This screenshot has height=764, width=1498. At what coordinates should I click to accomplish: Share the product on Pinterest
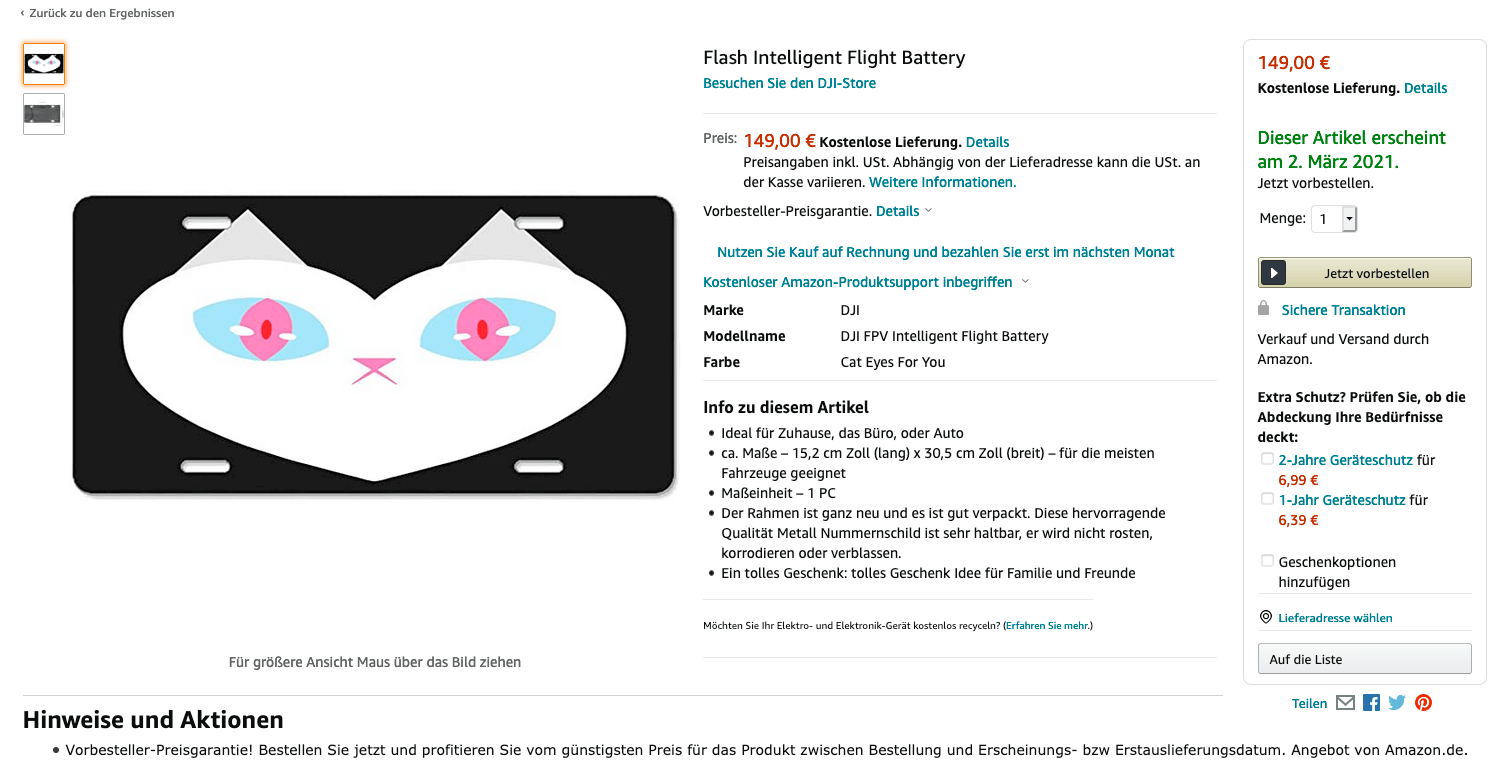tap(1423, 703)
